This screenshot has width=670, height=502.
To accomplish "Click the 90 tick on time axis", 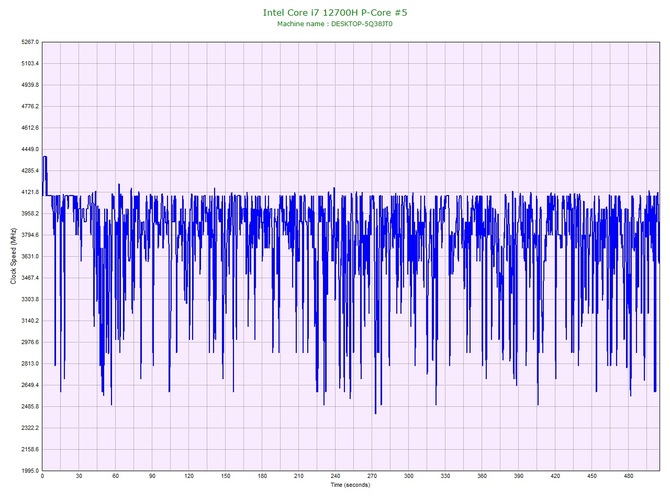I will coord(152,476).
